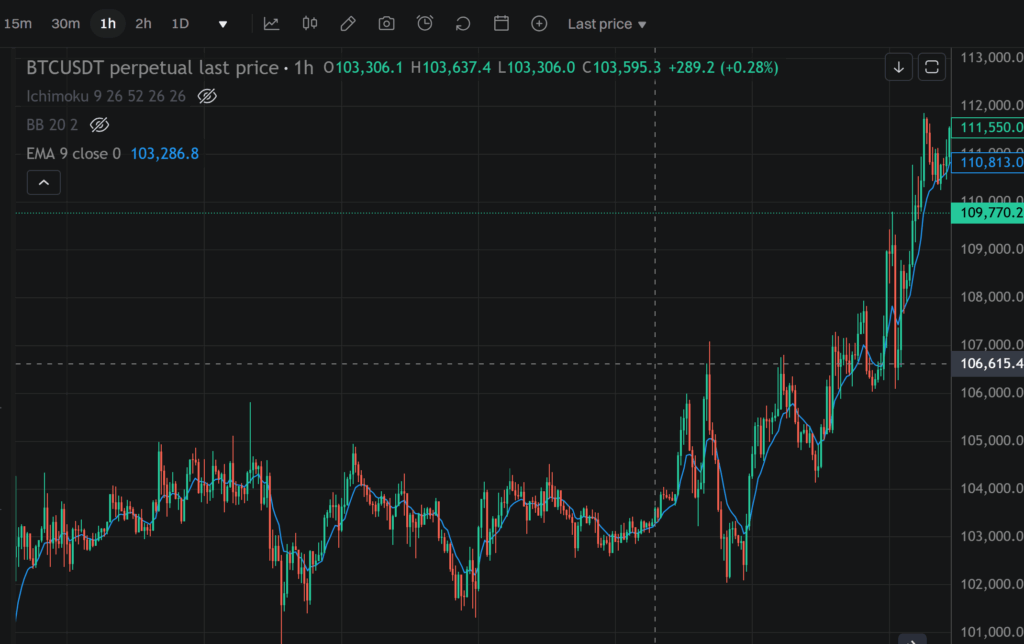Click the candlestick chart type icon
This screenshot has width=1024, height=644.
(310, 23)
